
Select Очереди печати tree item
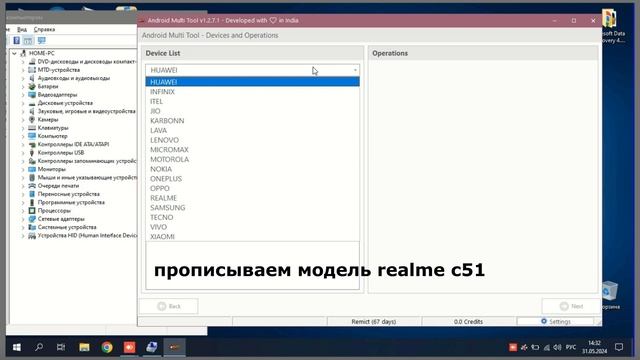point(58,186)
